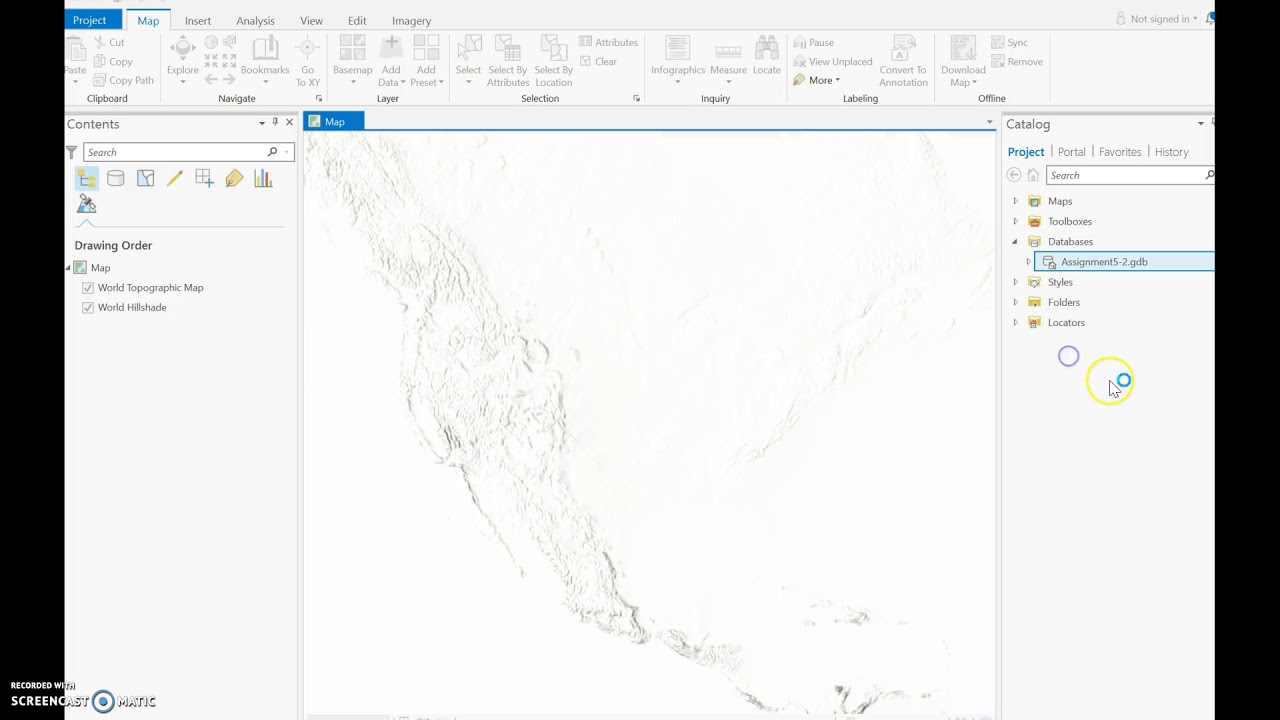The image size is (1280, 720).
Task: Open the Bookmarks menu
Action: click(265, 57)
